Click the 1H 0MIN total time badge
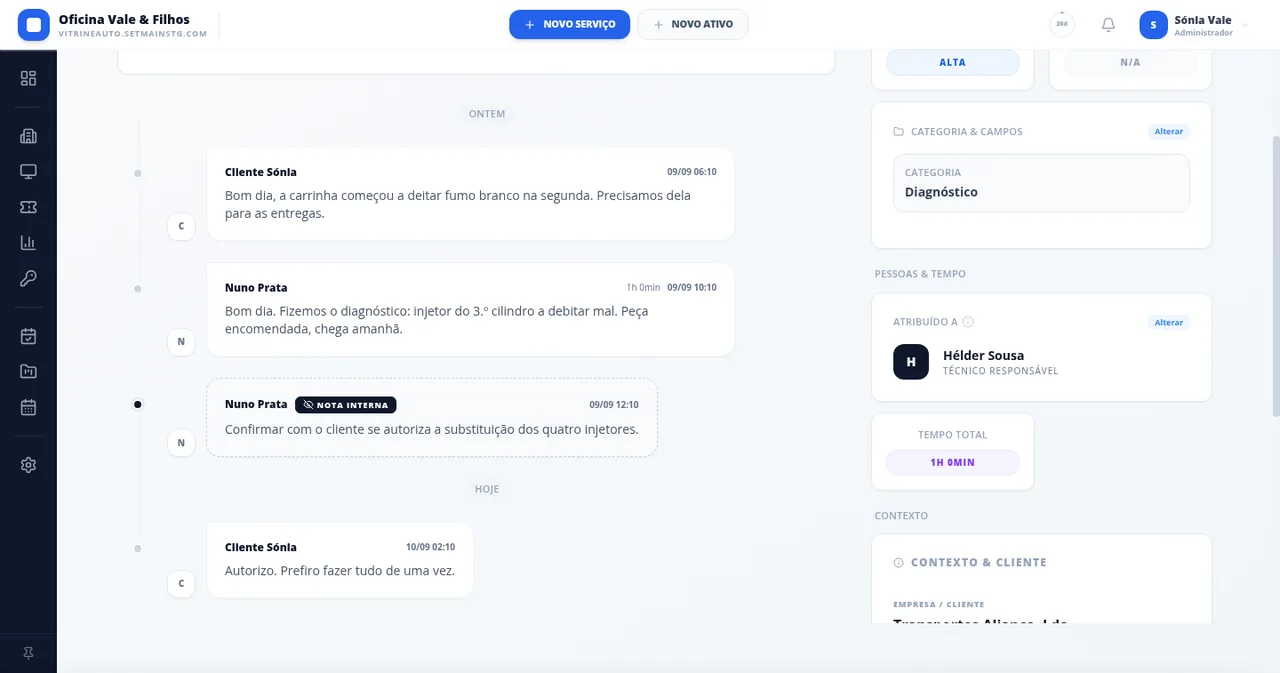 (x=953, y=463)
